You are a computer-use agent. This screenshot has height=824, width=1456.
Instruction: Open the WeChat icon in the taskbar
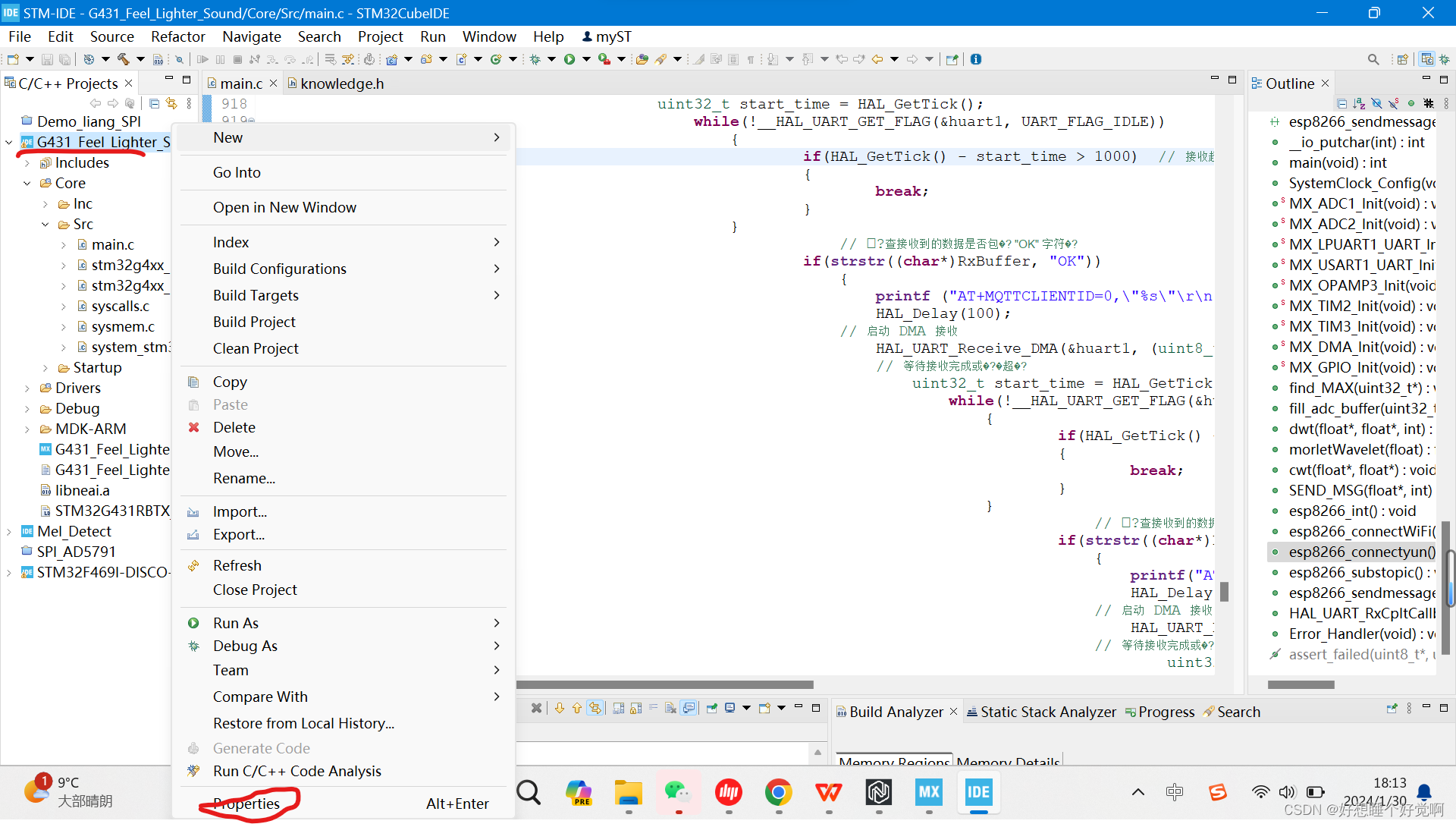(x=678, y=793)
